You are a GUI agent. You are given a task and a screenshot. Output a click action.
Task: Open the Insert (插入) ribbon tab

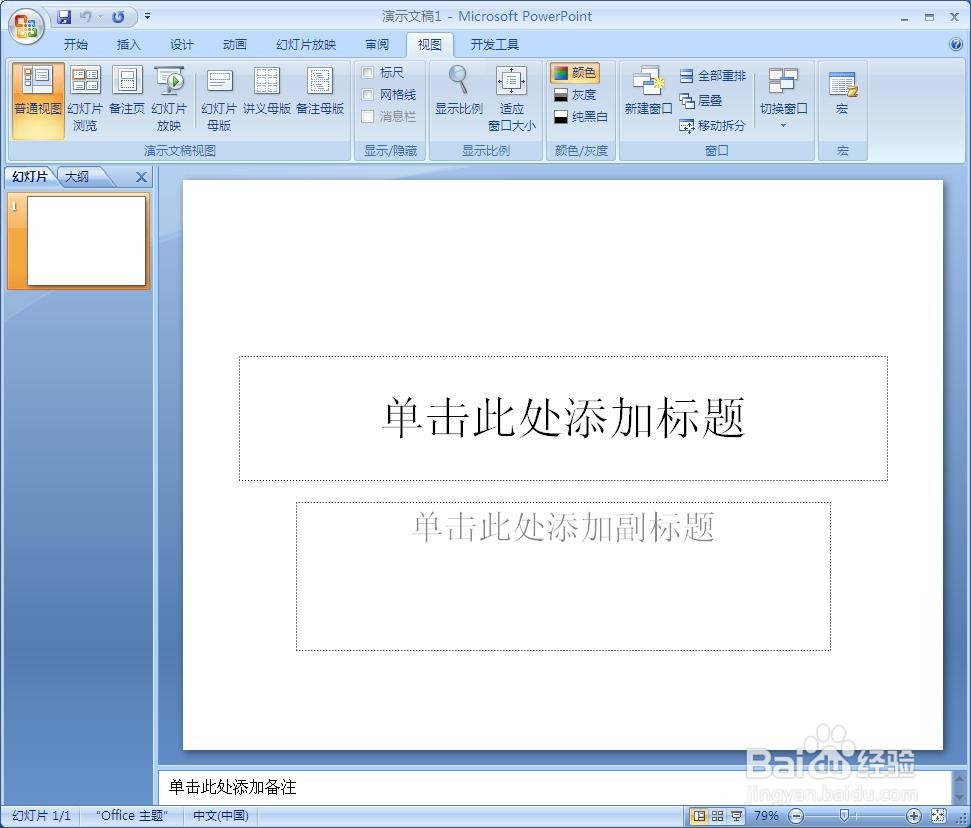(x=128, y=45)
